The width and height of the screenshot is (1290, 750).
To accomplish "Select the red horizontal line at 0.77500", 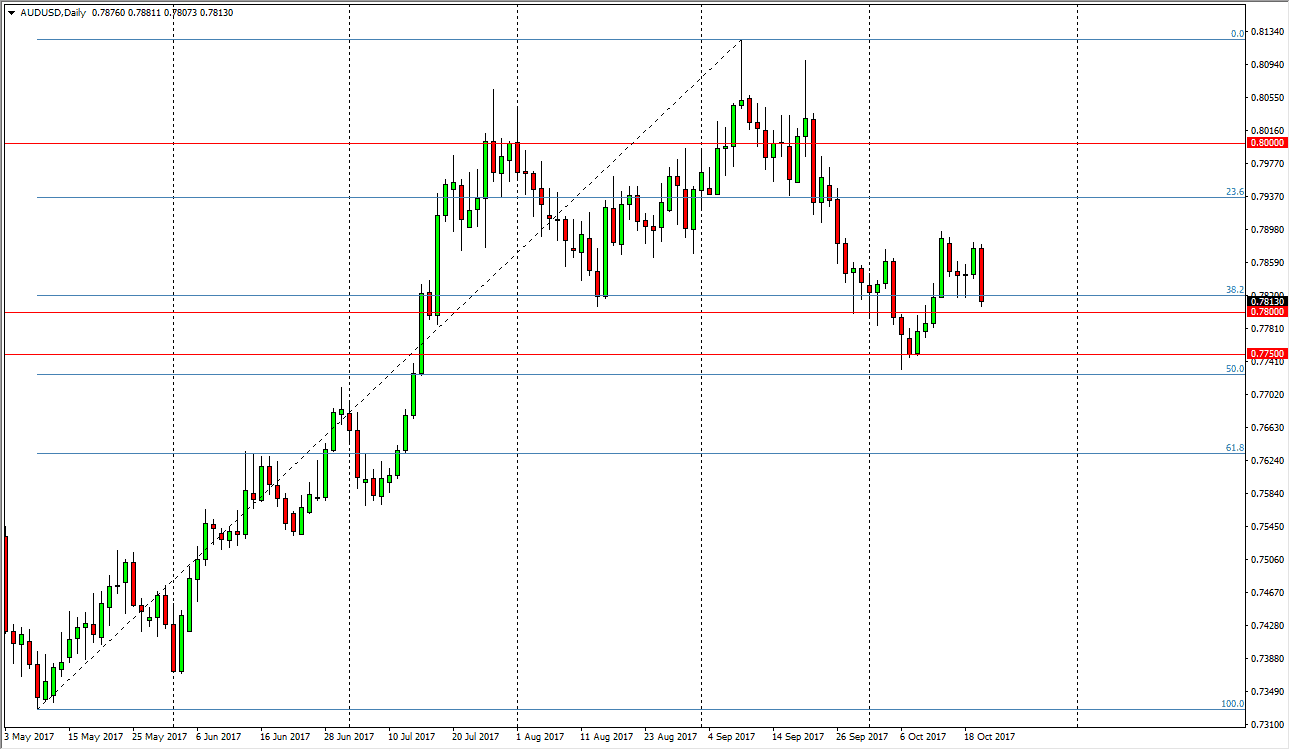I will click(x=600, y=354).
